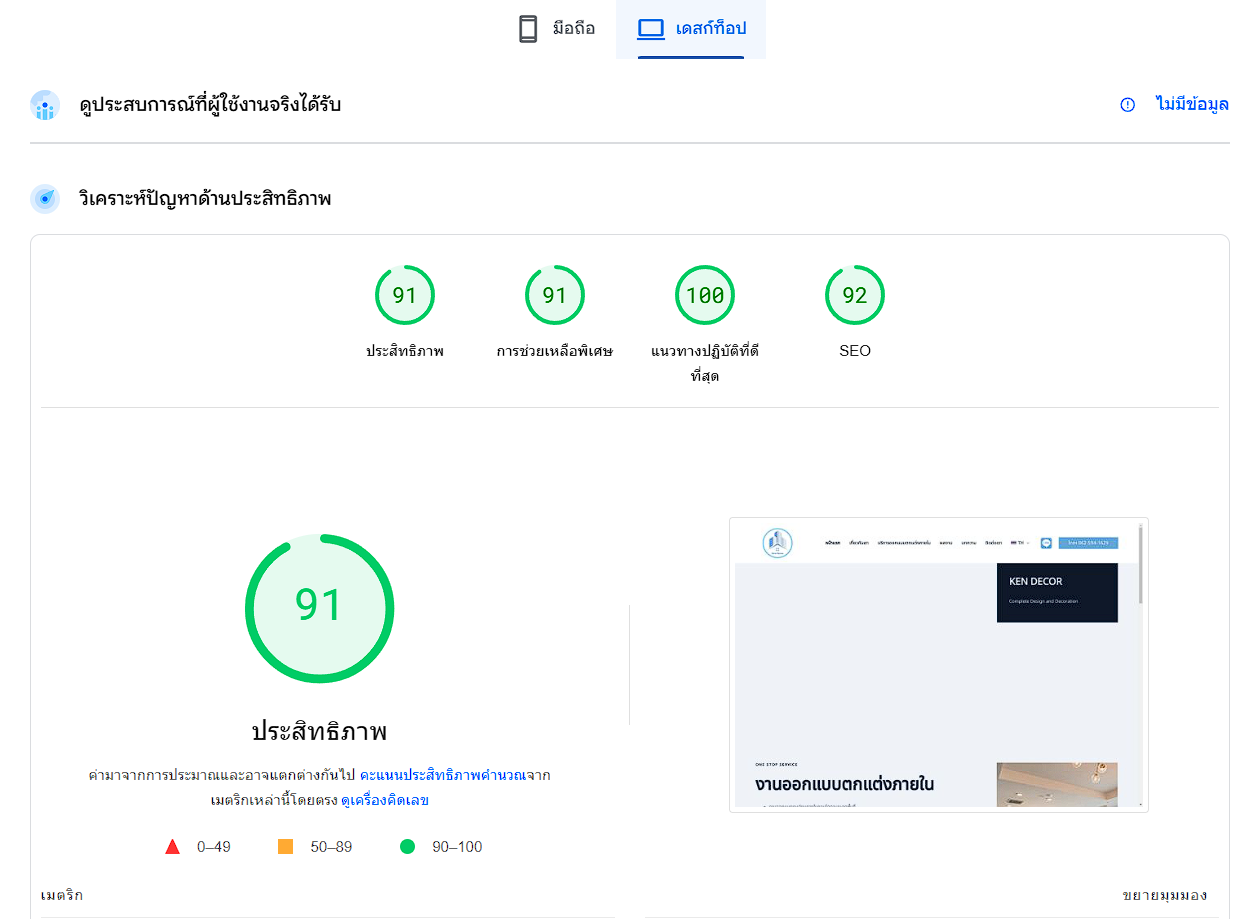Click the วิเคราะห์ปัญหาด้านประสิทธิภาพ heading

205,199
